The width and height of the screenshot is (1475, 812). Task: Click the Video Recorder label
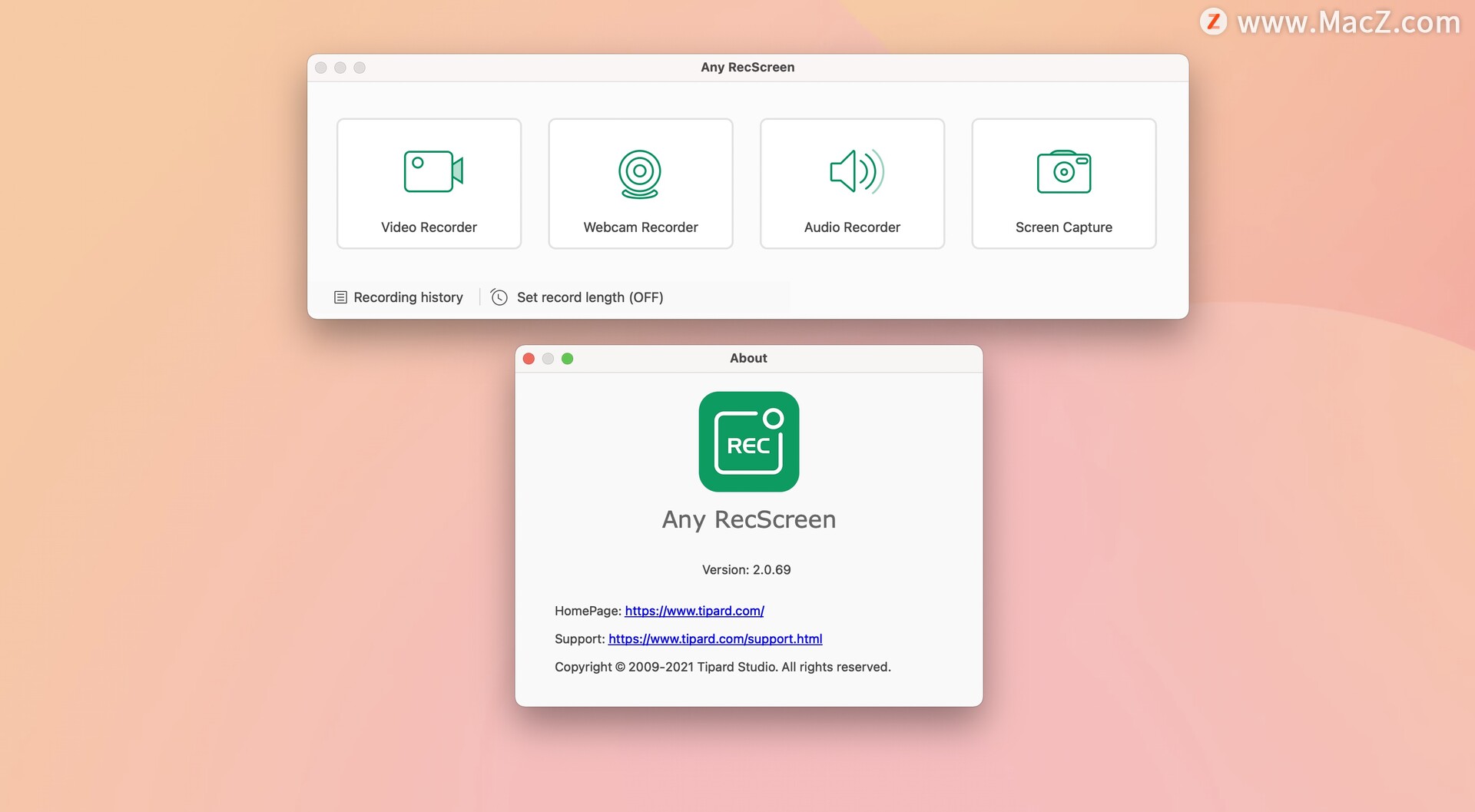pos(429,227)
